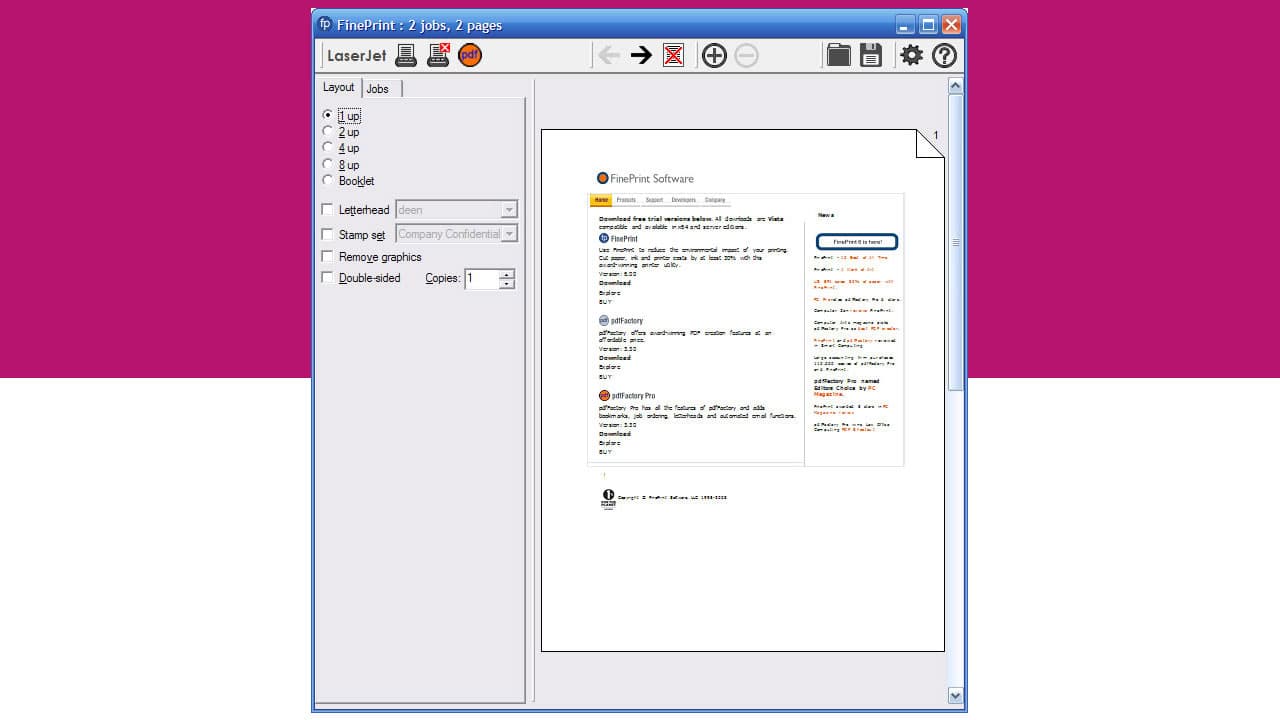The width and height of the screenshot is (1280, 720).
Task: Open pdfFactory using the orange pdf icon
Action: point(469,55)
